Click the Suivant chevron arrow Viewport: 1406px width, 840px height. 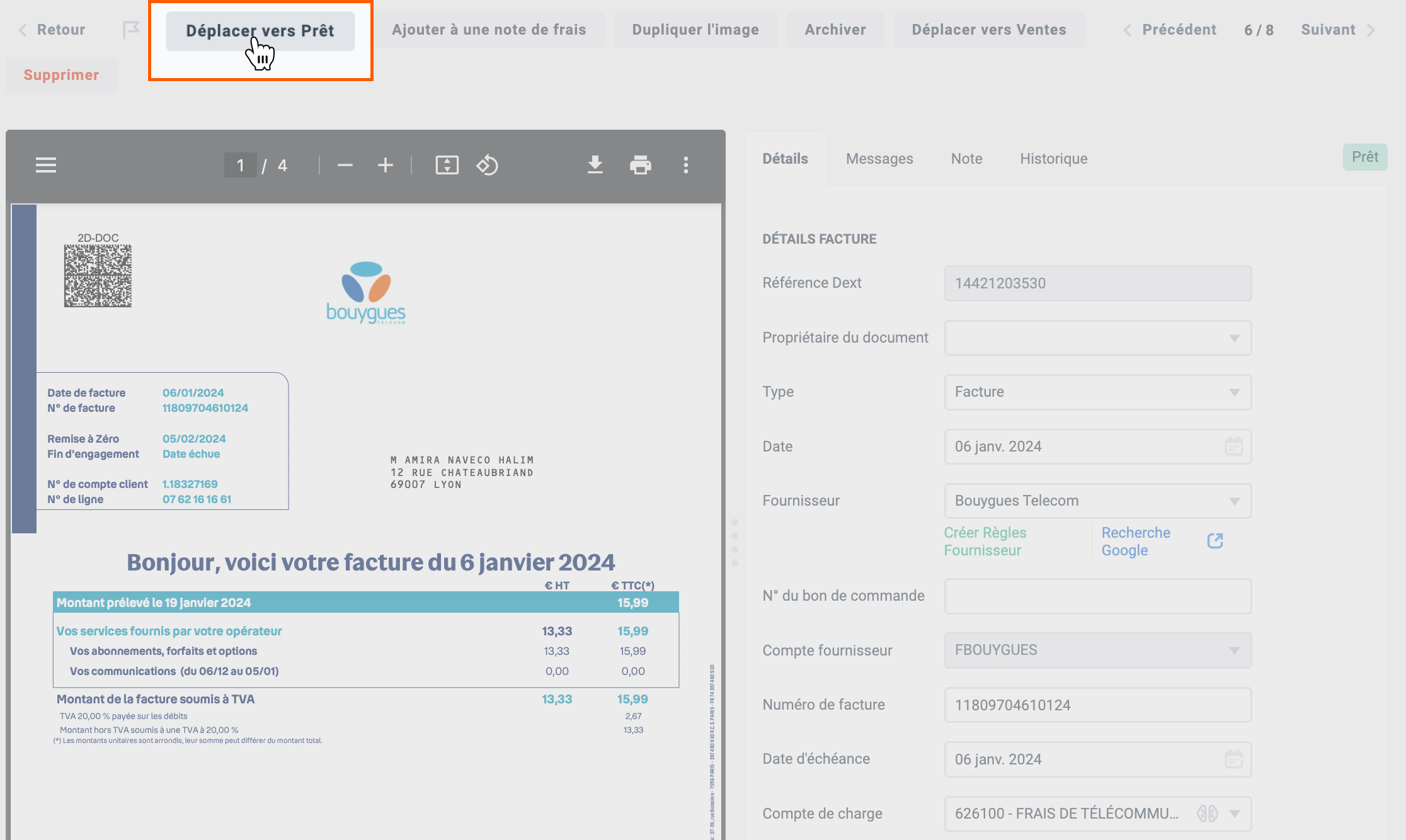pyautogui.click(x=1371, y=30)
